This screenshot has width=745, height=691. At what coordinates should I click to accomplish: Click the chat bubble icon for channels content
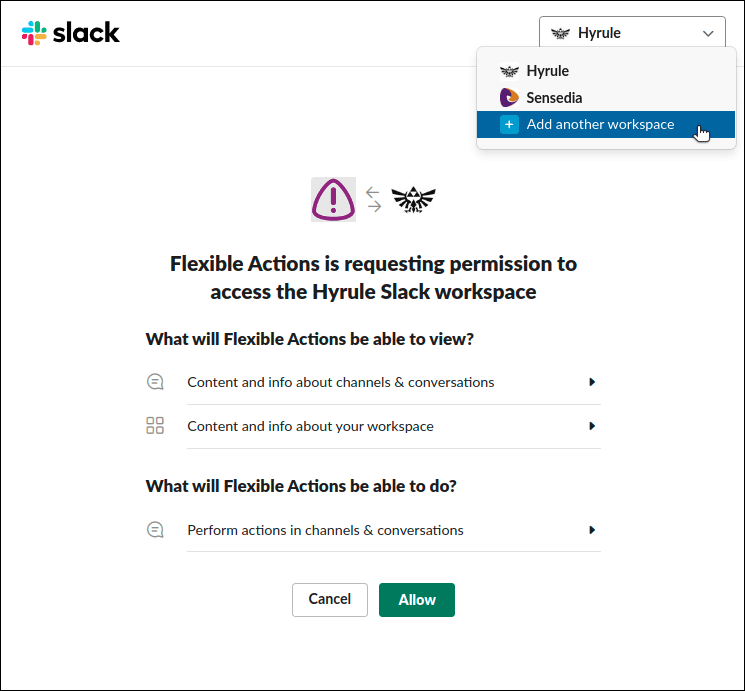155,382
